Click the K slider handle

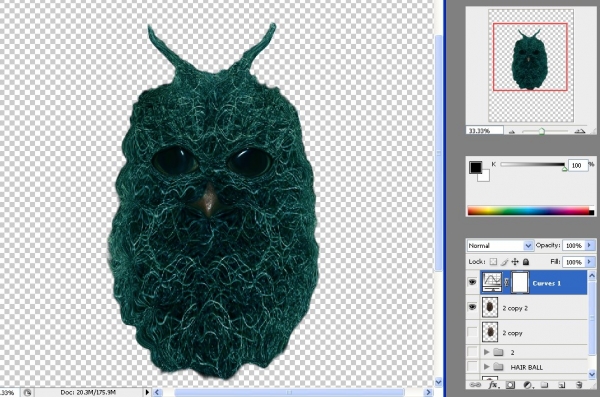564,168
